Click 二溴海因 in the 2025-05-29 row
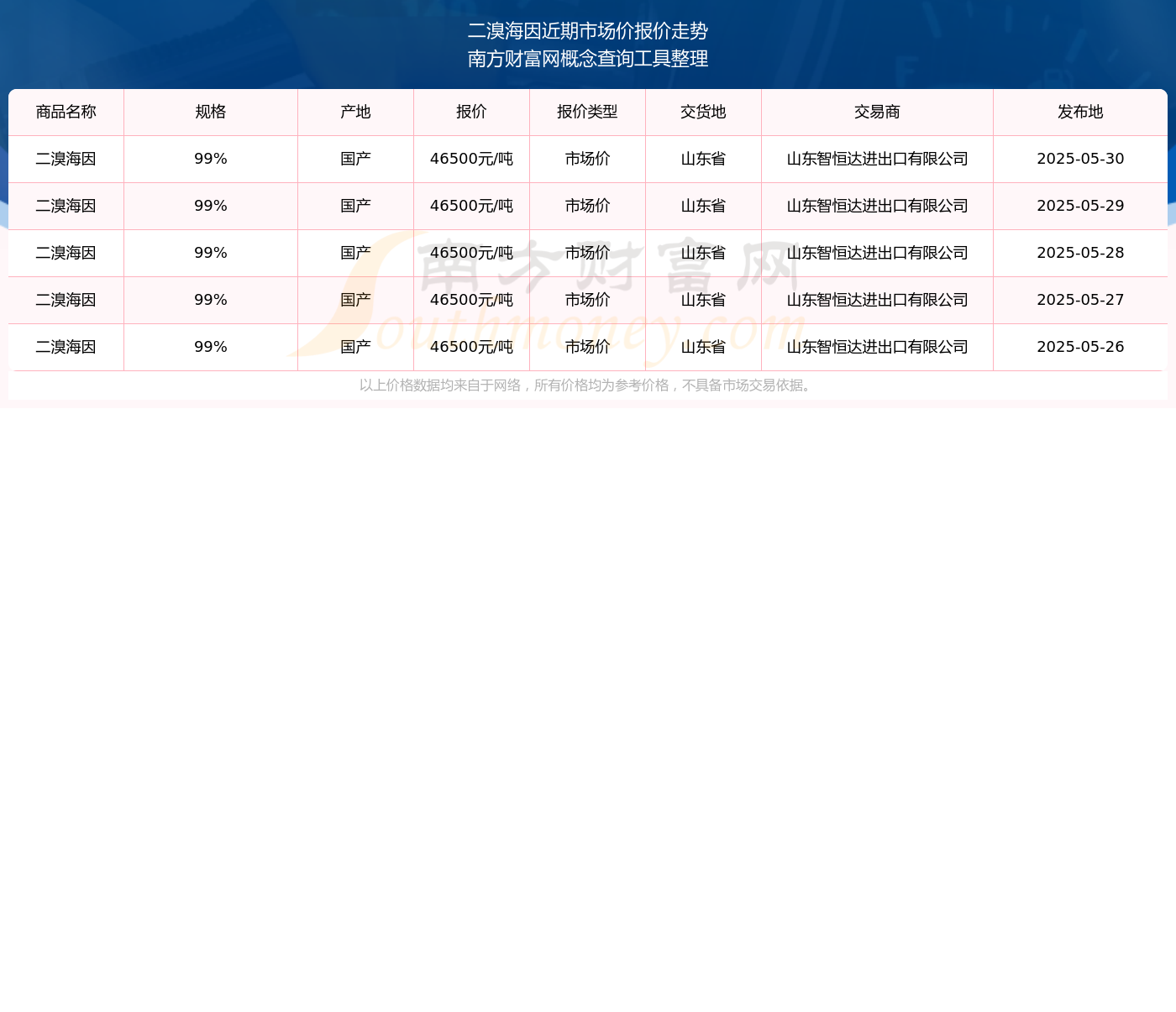 66,206
